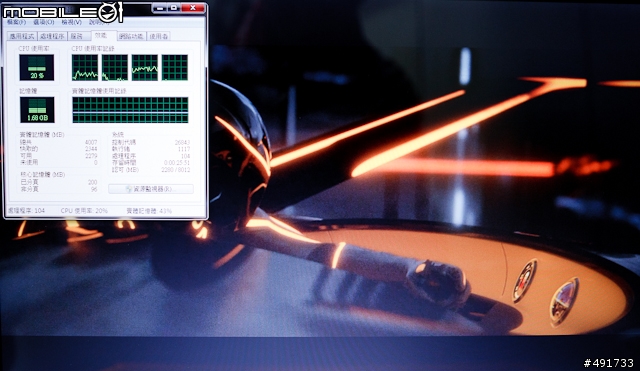640x371 pixels.
Task: Minimize the Task Manager window
Action: point(160,8)
